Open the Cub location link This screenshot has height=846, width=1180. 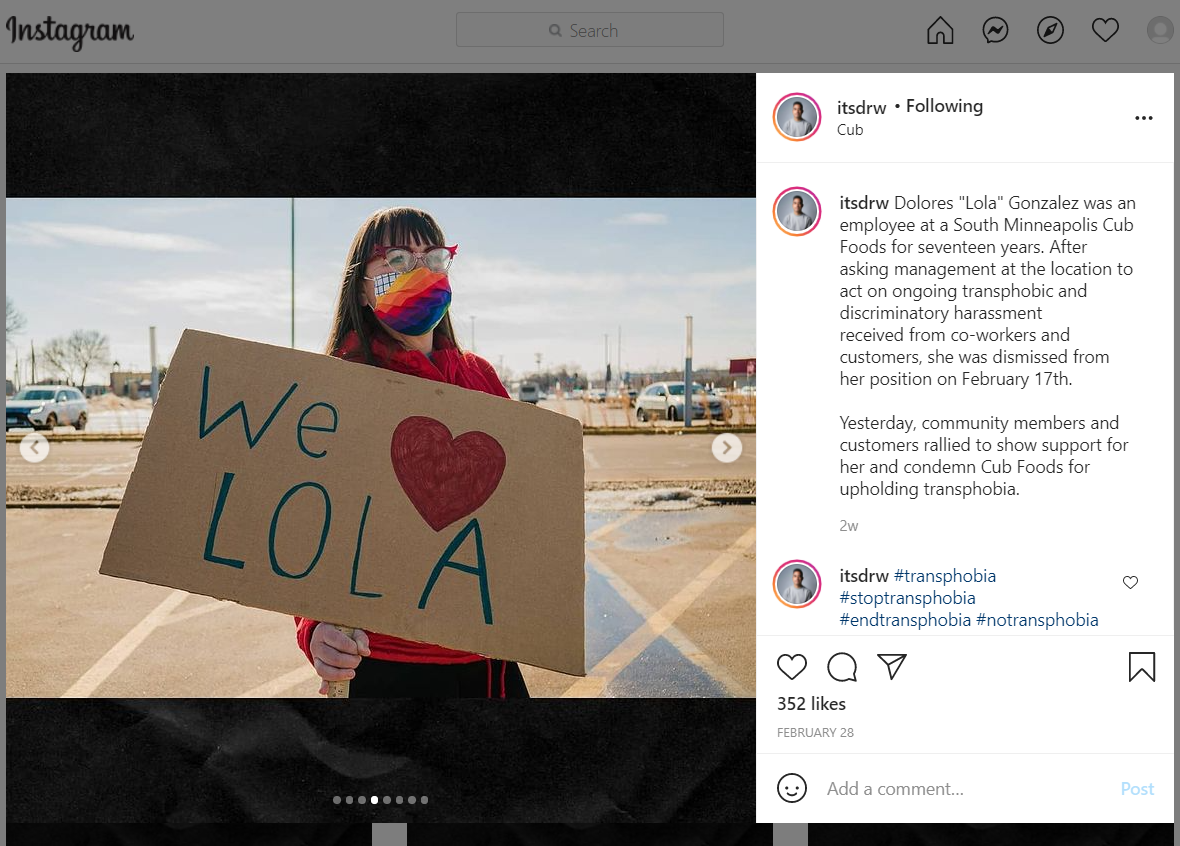click(x=850, y=130)
